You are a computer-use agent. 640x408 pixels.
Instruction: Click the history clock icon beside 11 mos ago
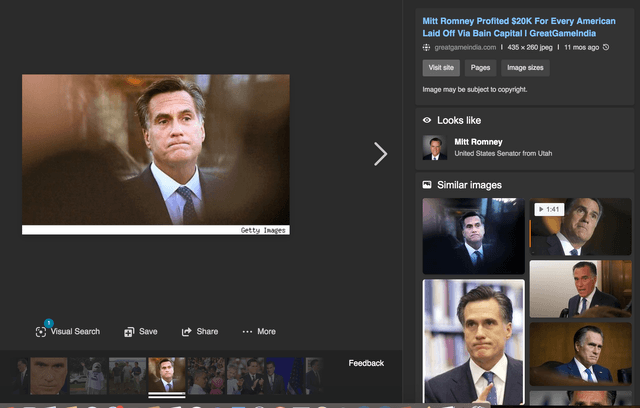(606, 47)
